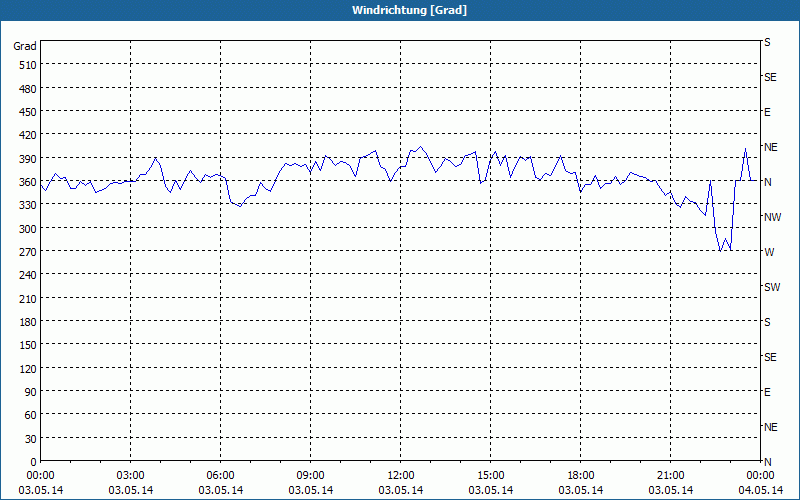800x500 pixels.
Task: Click the 510 value on the y-axis
Action: tap(28, 65)
